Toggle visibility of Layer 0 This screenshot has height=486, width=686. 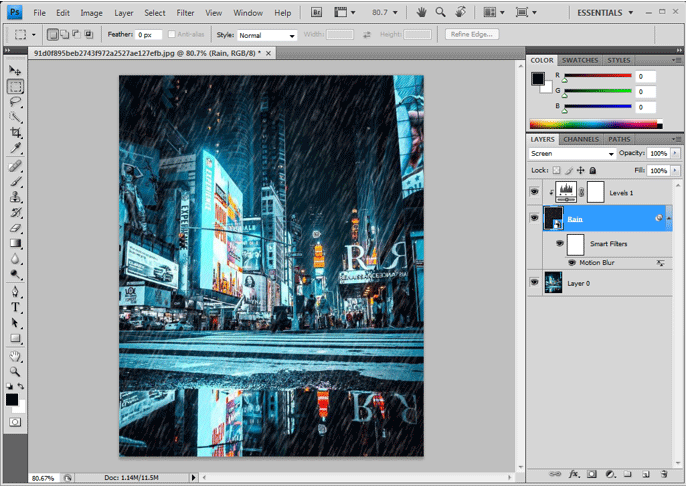(x=534, y=283)
